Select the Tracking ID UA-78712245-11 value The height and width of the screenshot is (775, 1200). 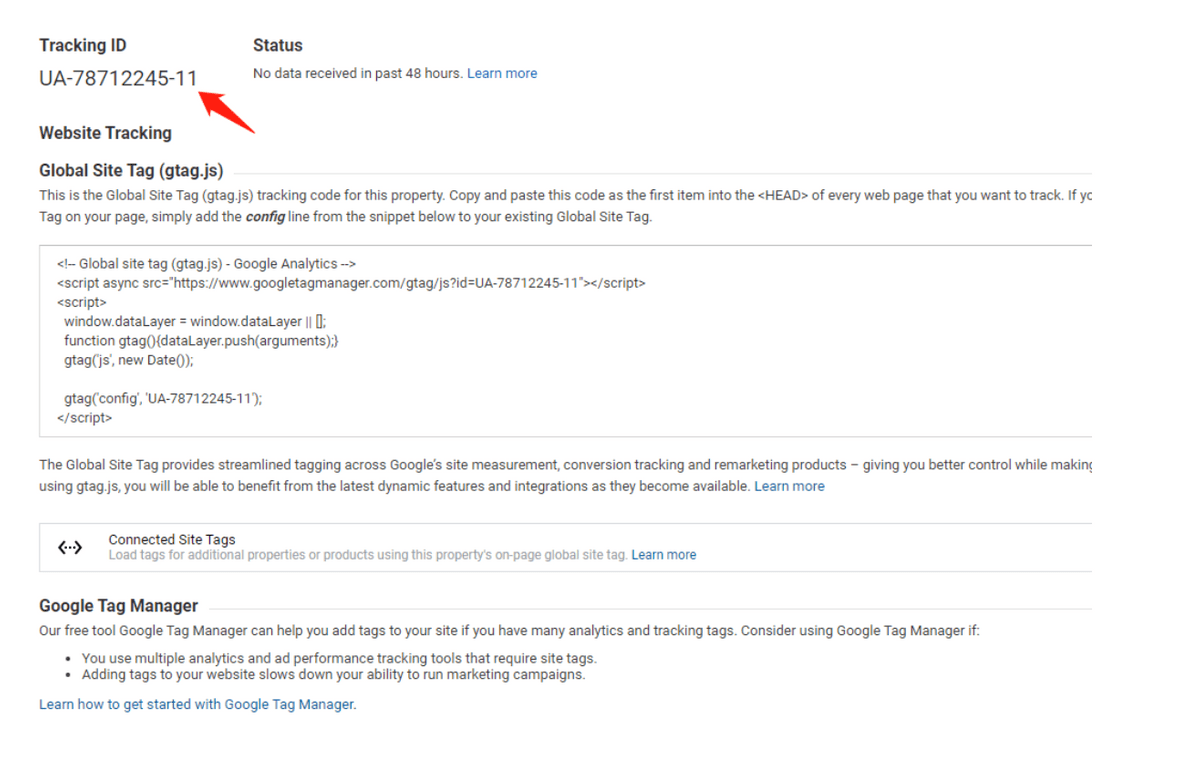(x=118, y=78)
